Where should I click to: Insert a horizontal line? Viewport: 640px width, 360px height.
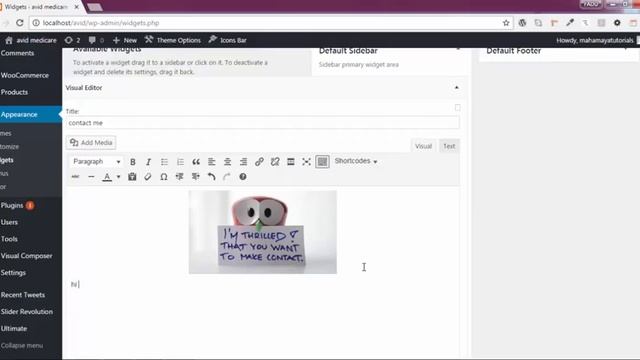pyautogui.click(x=91, y=177)
